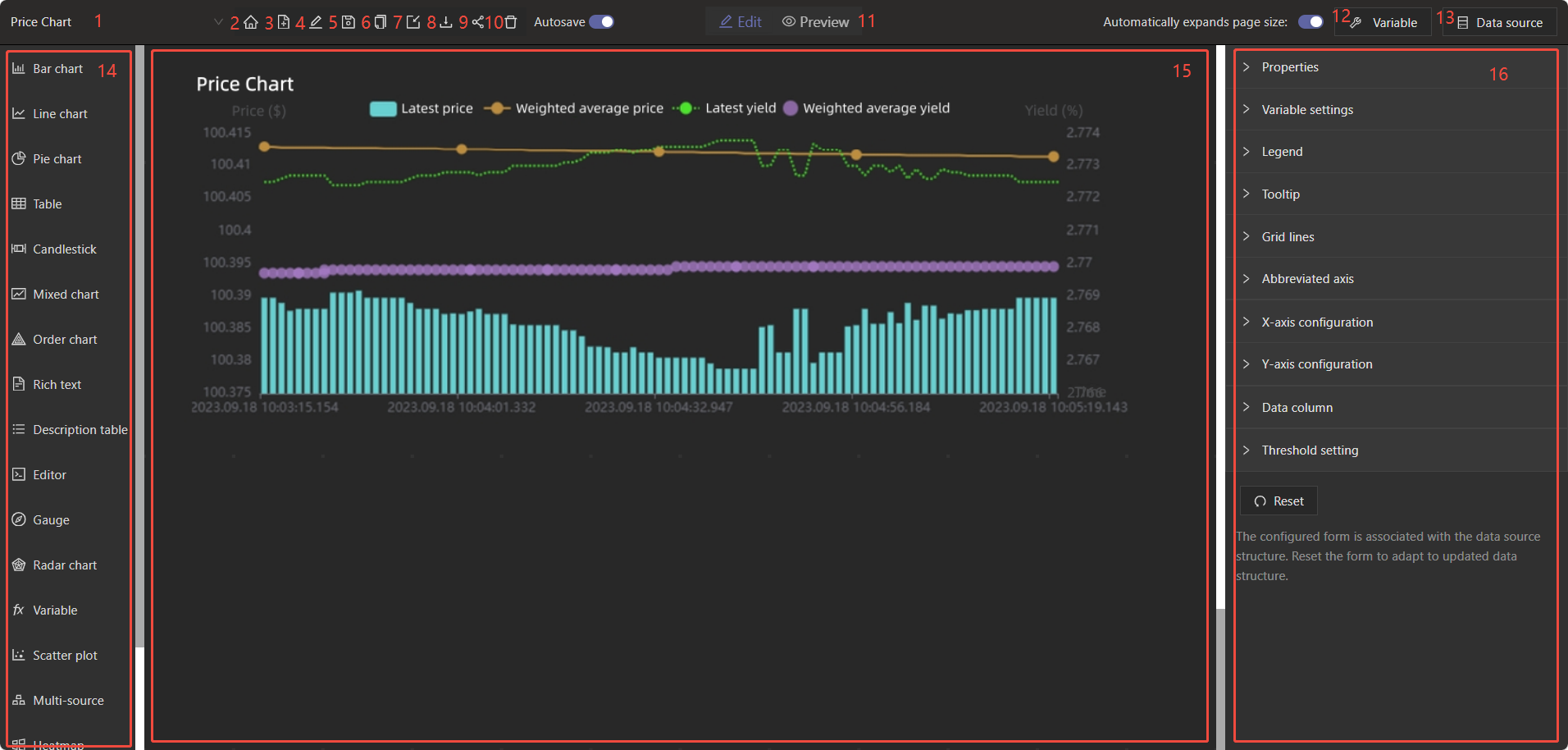Viewport: 1568px width, 750px height.
Task: Open the Data source button
Action: click(1499, 23)
